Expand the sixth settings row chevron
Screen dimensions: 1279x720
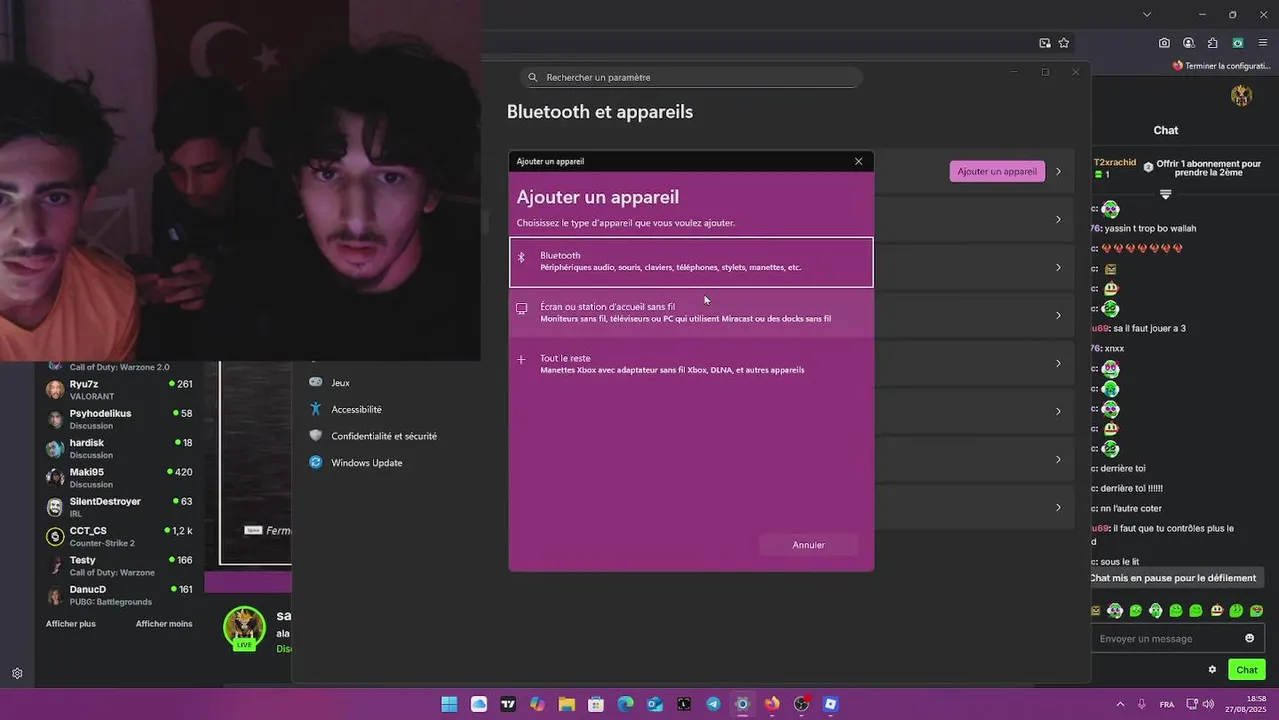point(1059,411)
